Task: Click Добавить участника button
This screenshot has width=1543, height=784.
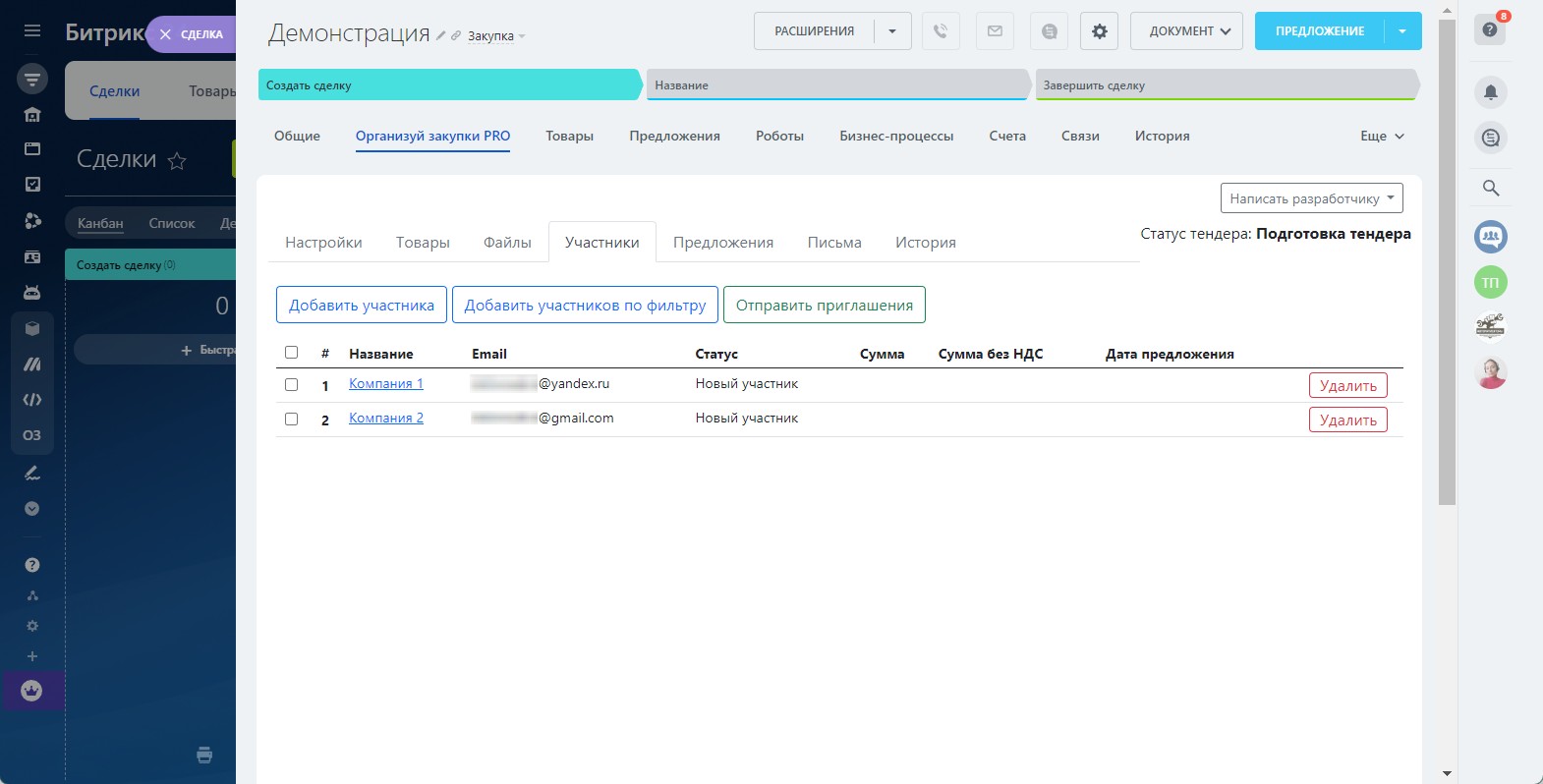Action: coord(362,306)
